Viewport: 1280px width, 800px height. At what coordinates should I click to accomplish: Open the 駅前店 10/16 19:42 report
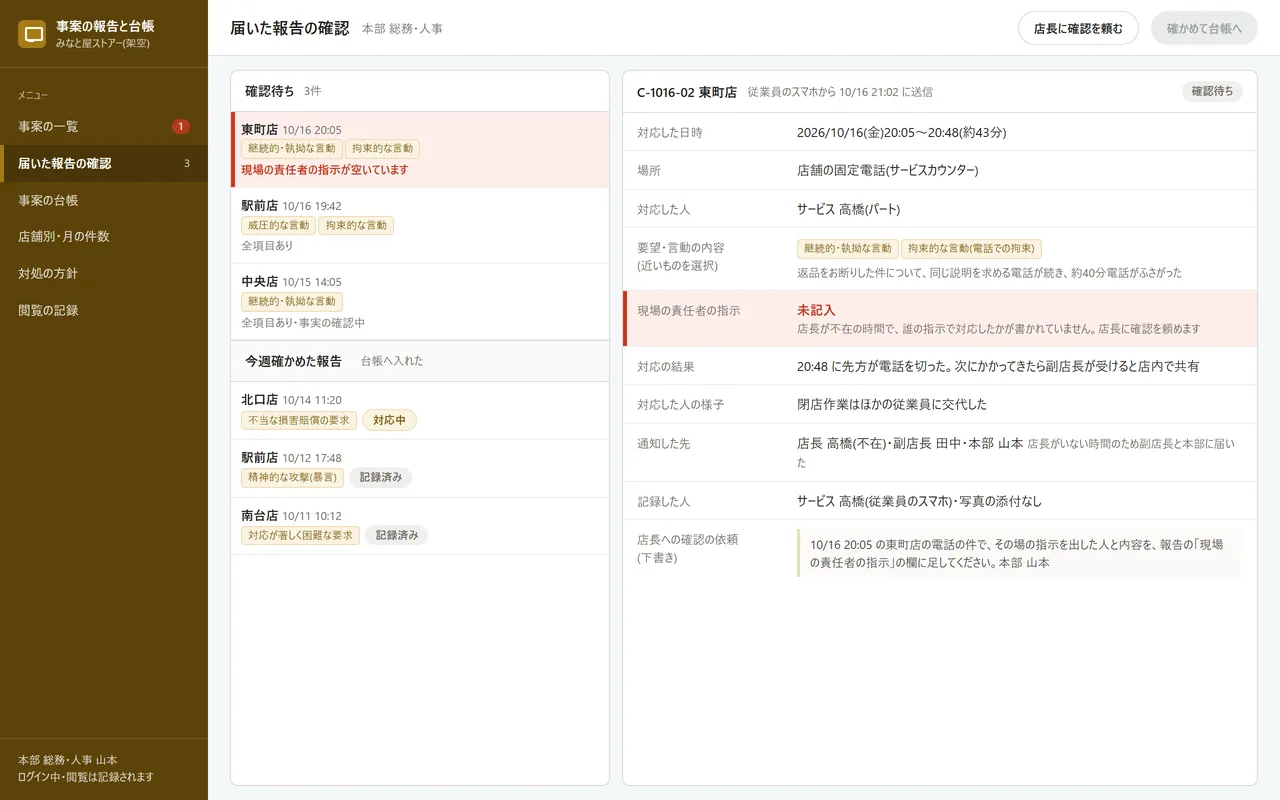click(x=420, y=226)
